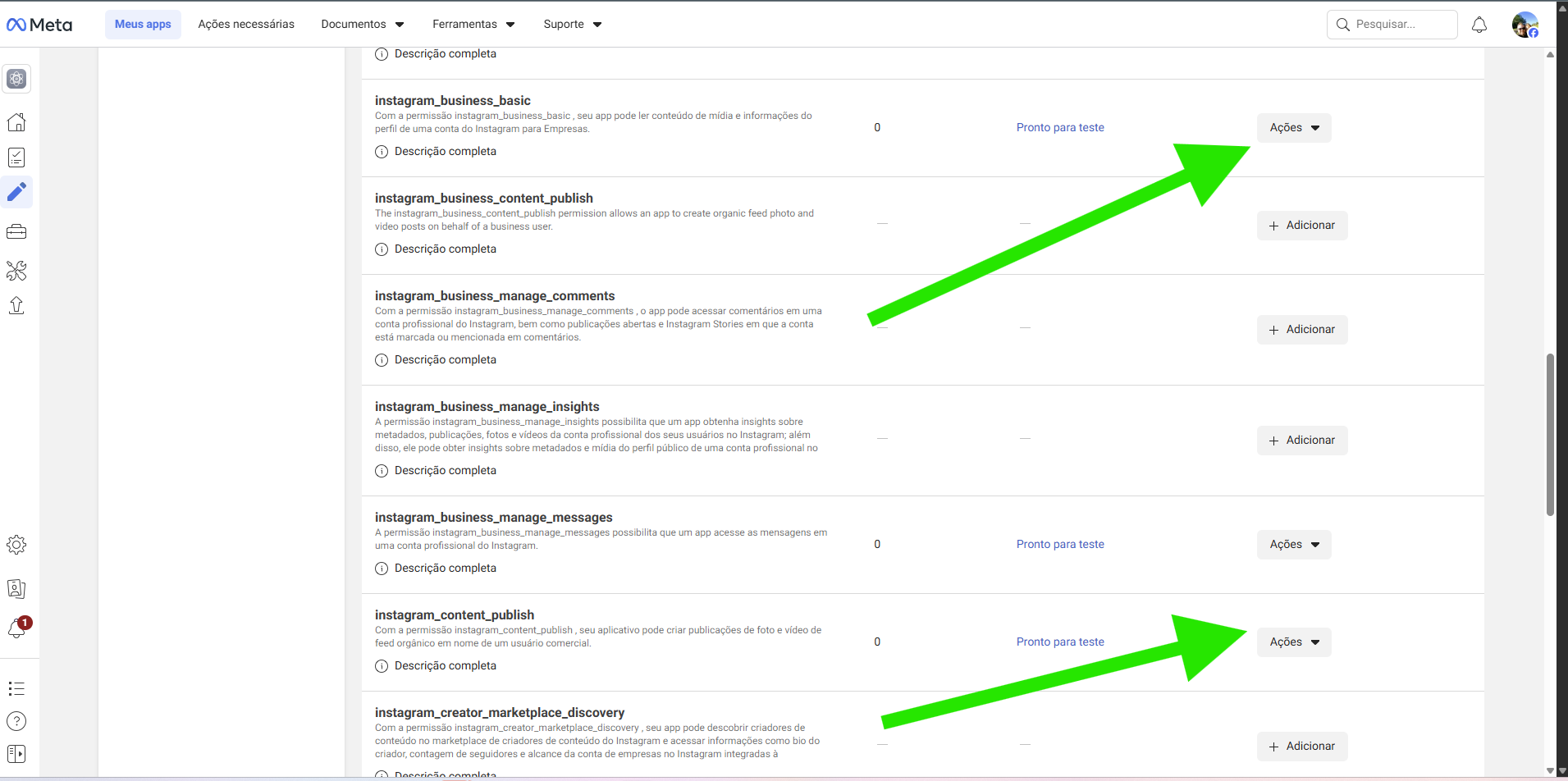This screenshot has width=1568, height=781.
Task: Open Ações necessárias tab
Action: coord(246,25)
